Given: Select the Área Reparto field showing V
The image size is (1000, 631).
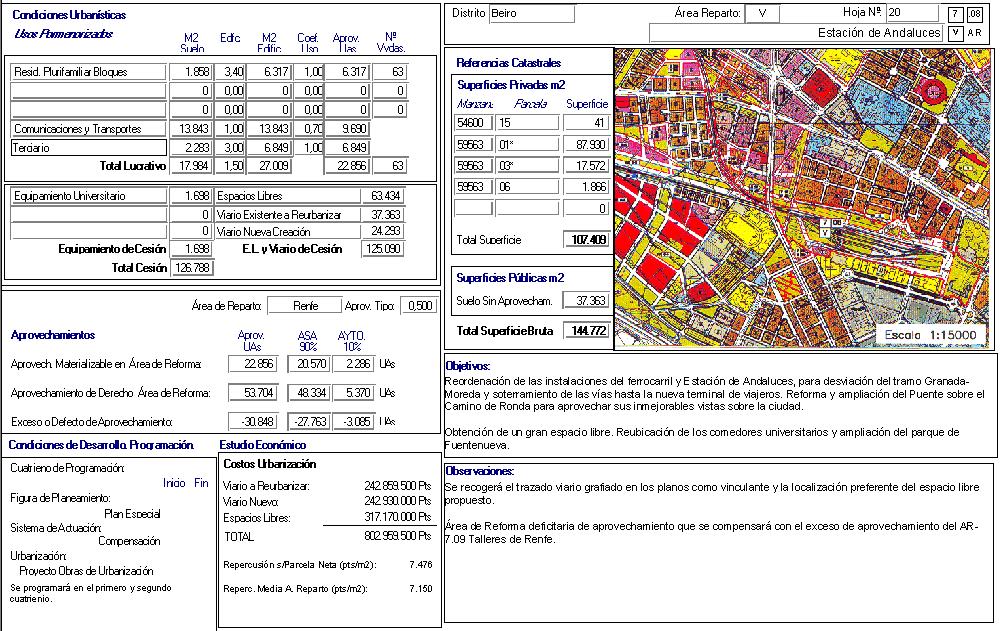Looking at the screenshot, I should point(762,14).
